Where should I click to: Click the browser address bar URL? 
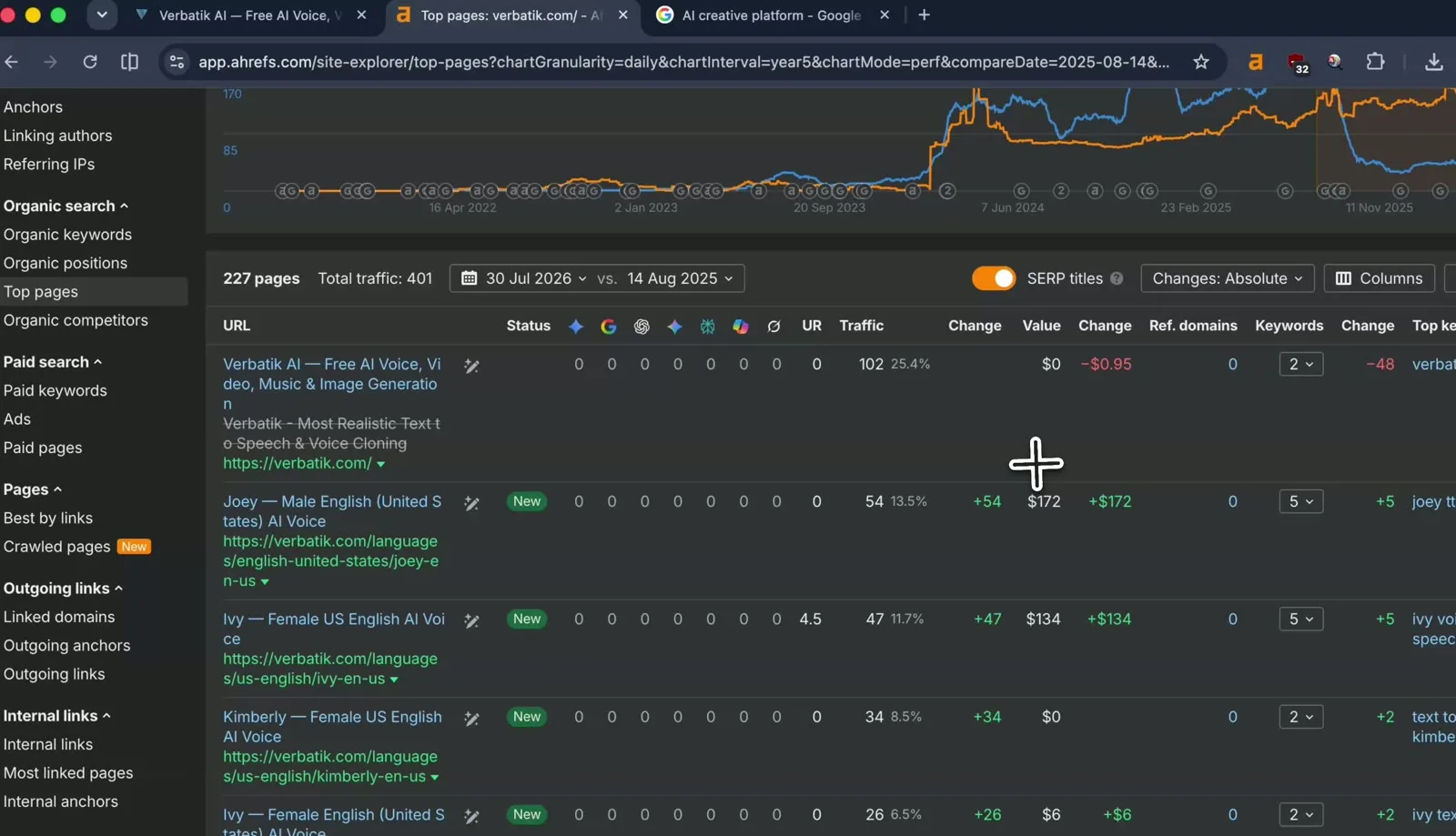683,62
